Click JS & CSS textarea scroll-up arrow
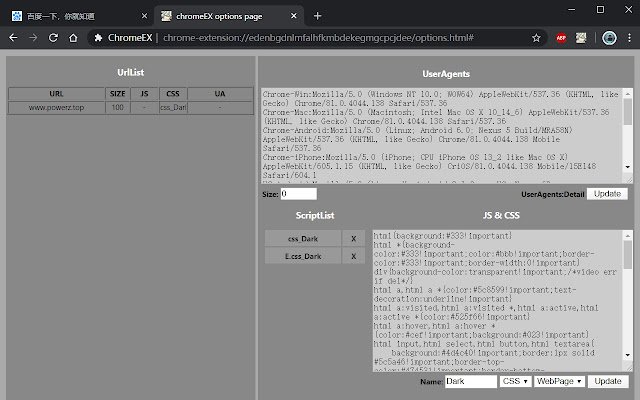 tap(628, 236)
